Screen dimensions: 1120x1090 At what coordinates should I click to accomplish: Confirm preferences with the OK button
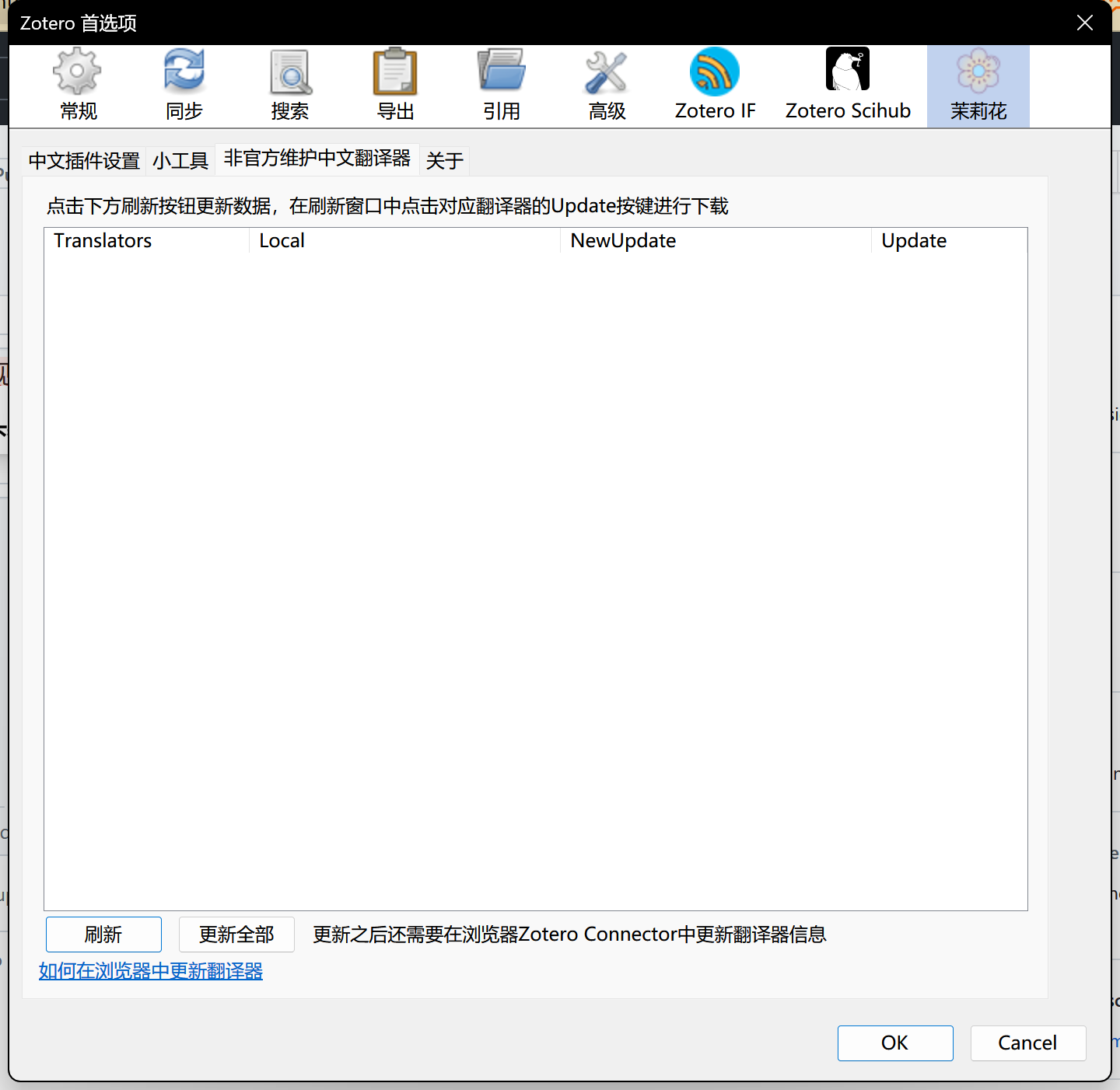pos(895,1043)
